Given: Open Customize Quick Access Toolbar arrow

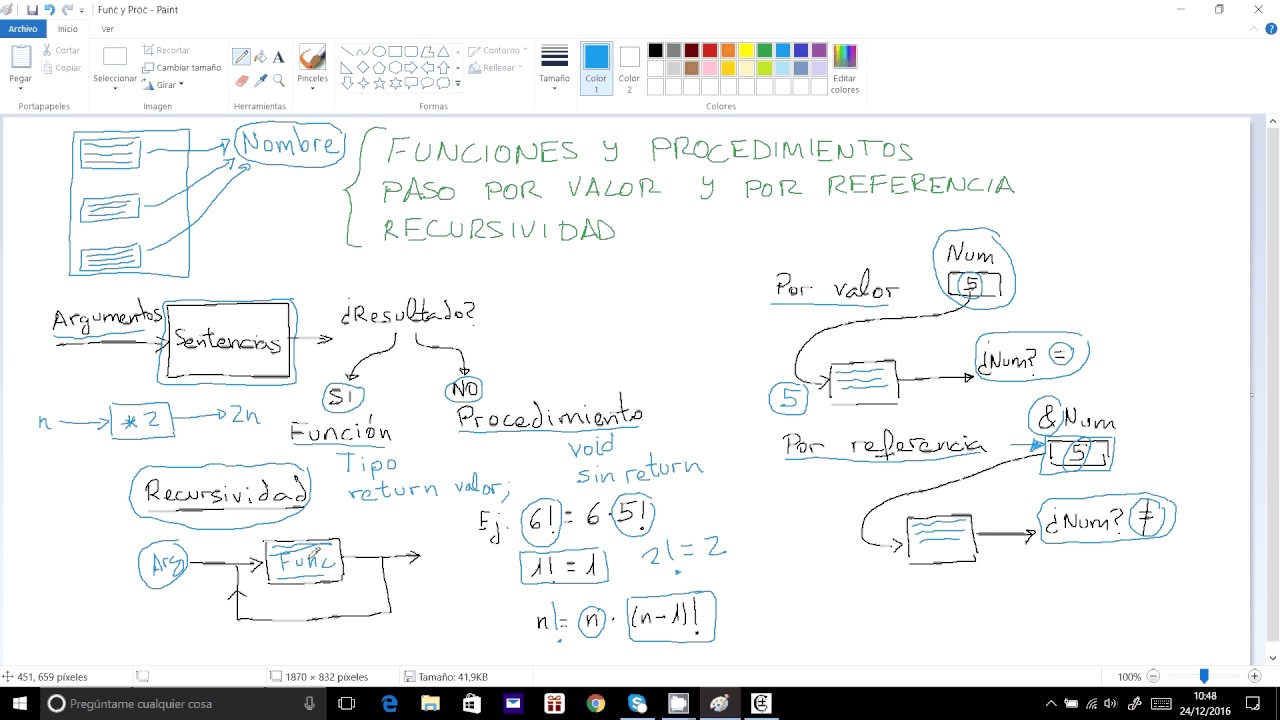Looking at the screenshot, I should click(x=82, y=10).
